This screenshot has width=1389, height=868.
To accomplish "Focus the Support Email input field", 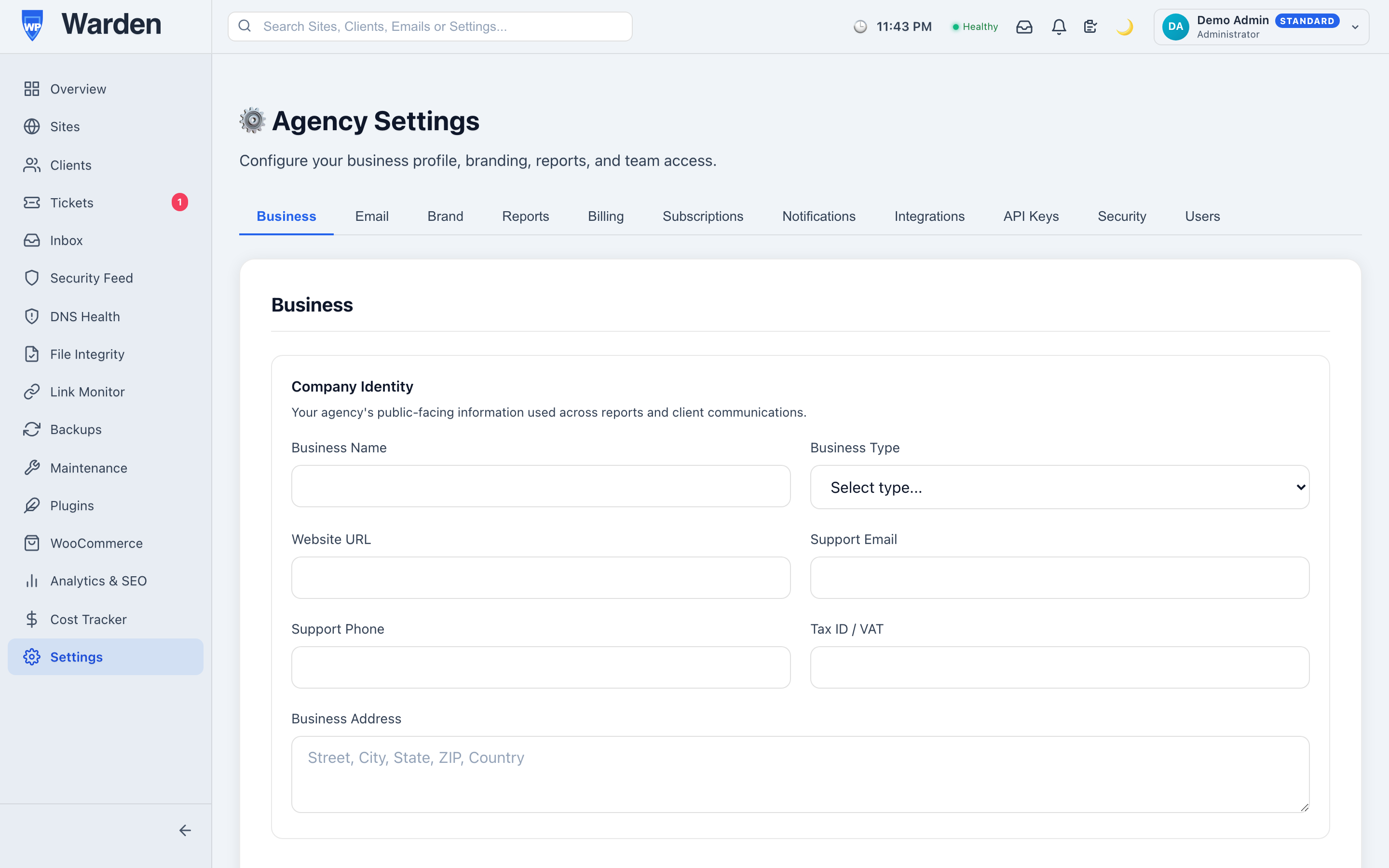I will 1060,578.
